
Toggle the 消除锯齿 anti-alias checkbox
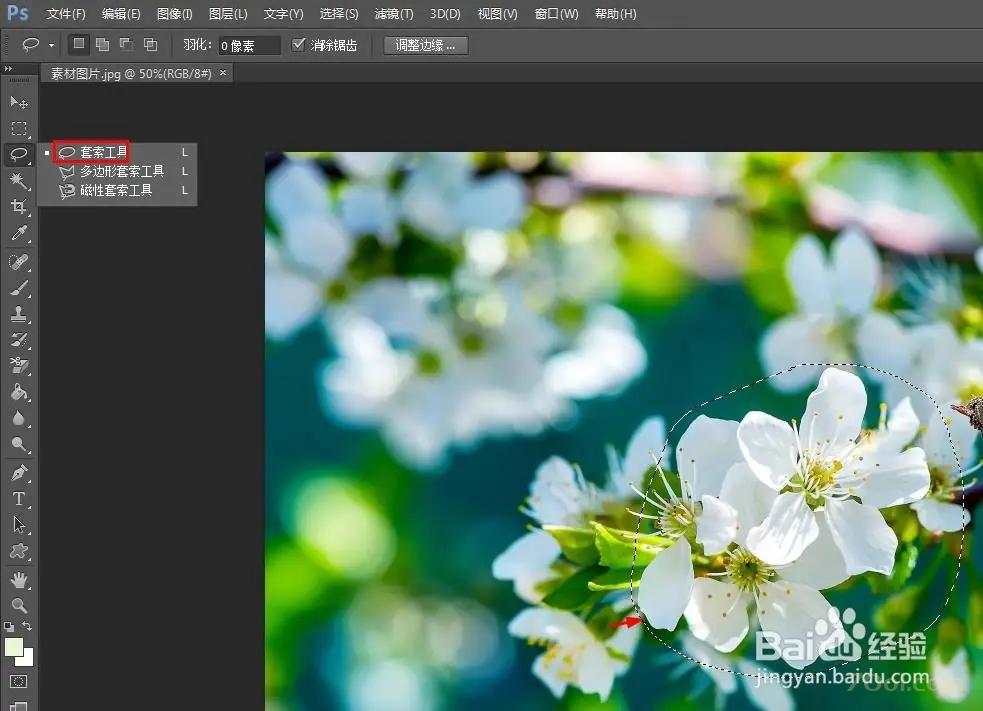tap(298, 45)
